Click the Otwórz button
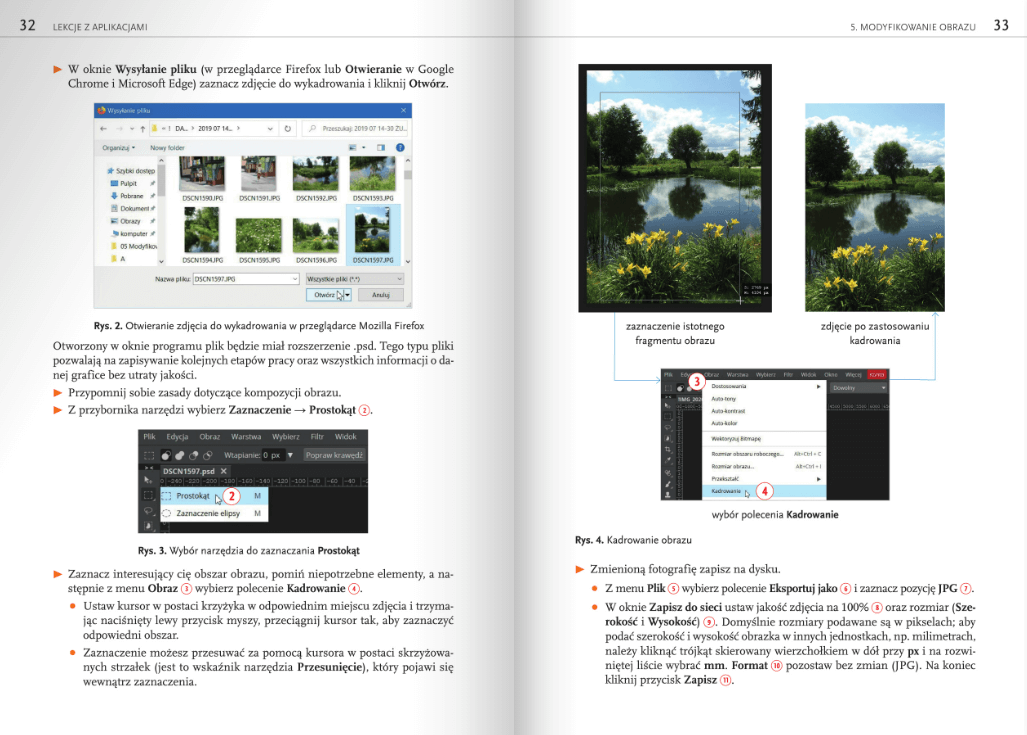Viewport: 1027px width, 735px height. click(325, 295)
